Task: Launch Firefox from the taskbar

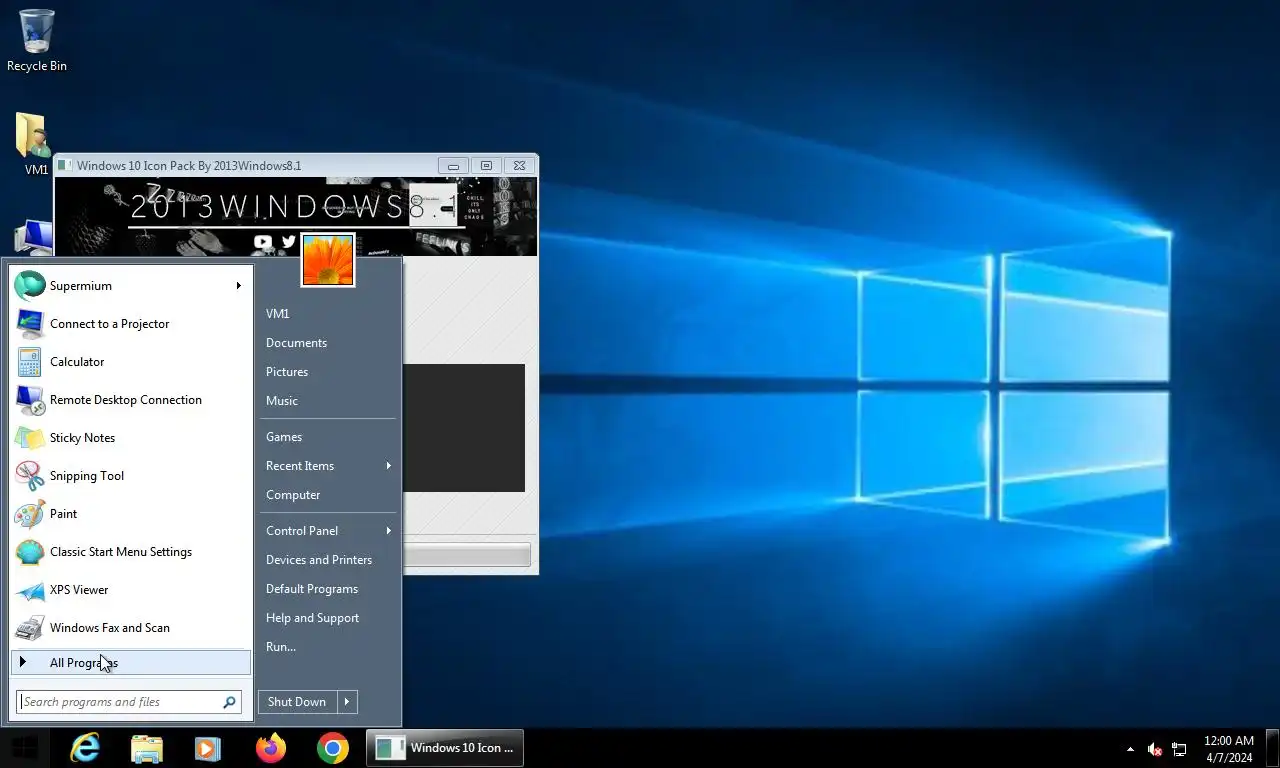Action: point(271,748)
